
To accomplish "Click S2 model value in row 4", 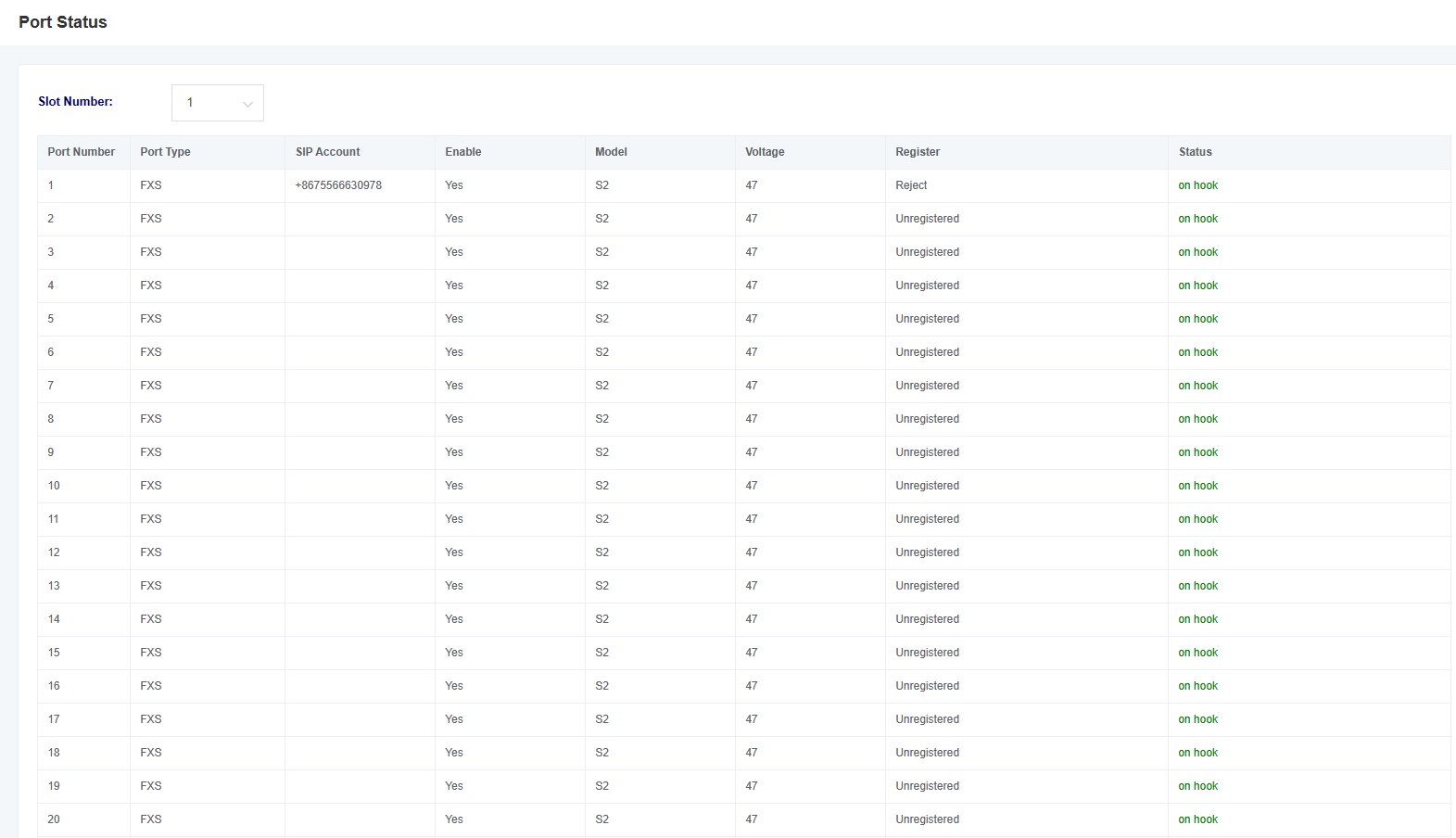I will tap(602, 286).
